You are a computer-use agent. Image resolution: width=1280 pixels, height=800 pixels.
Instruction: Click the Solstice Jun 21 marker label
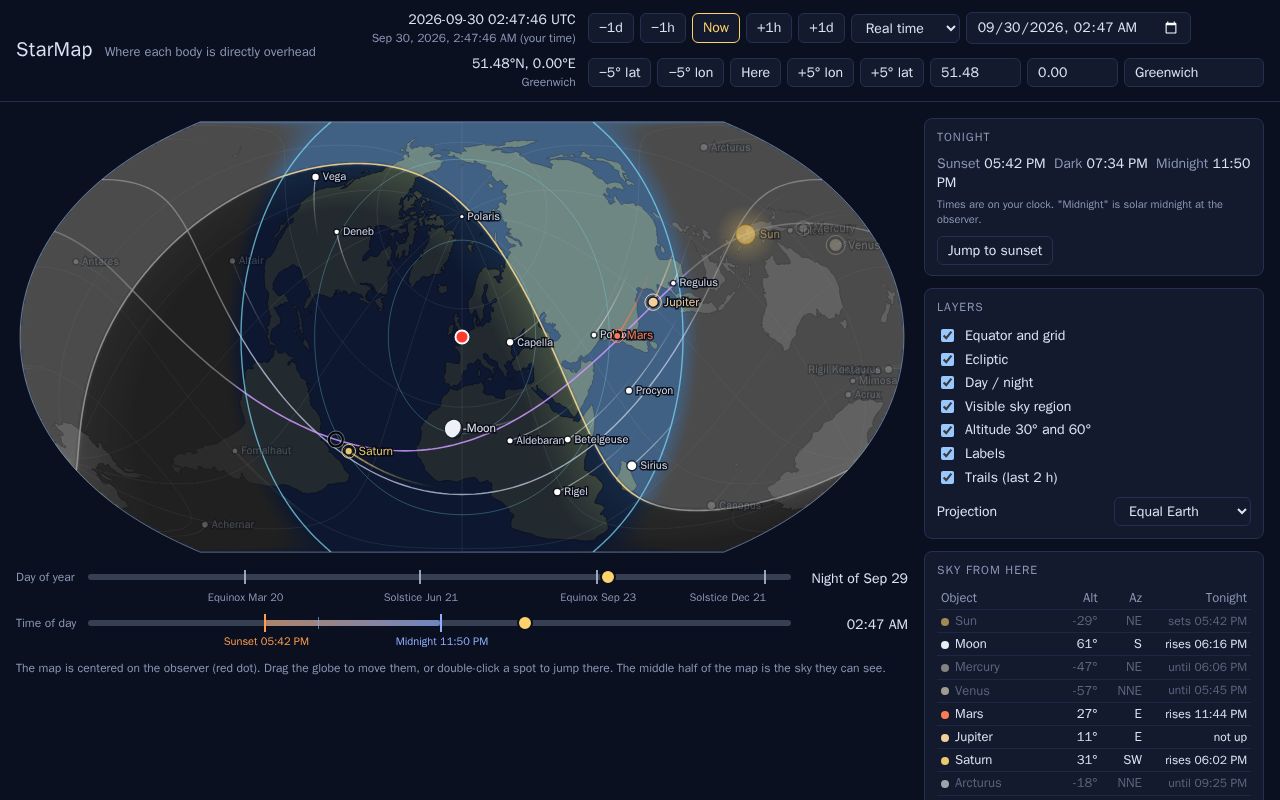[x=421, y=597]
